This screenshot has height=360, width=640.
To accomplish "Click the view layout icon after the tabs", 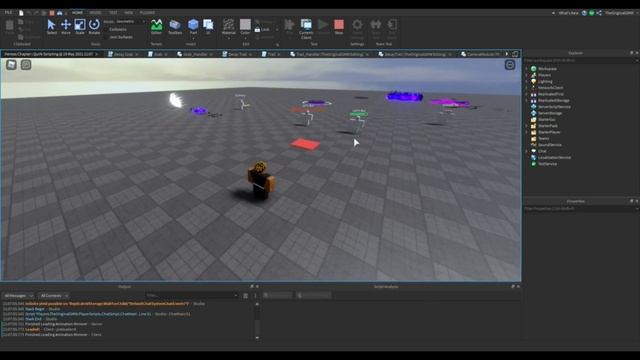I will [x=515, y=53].
